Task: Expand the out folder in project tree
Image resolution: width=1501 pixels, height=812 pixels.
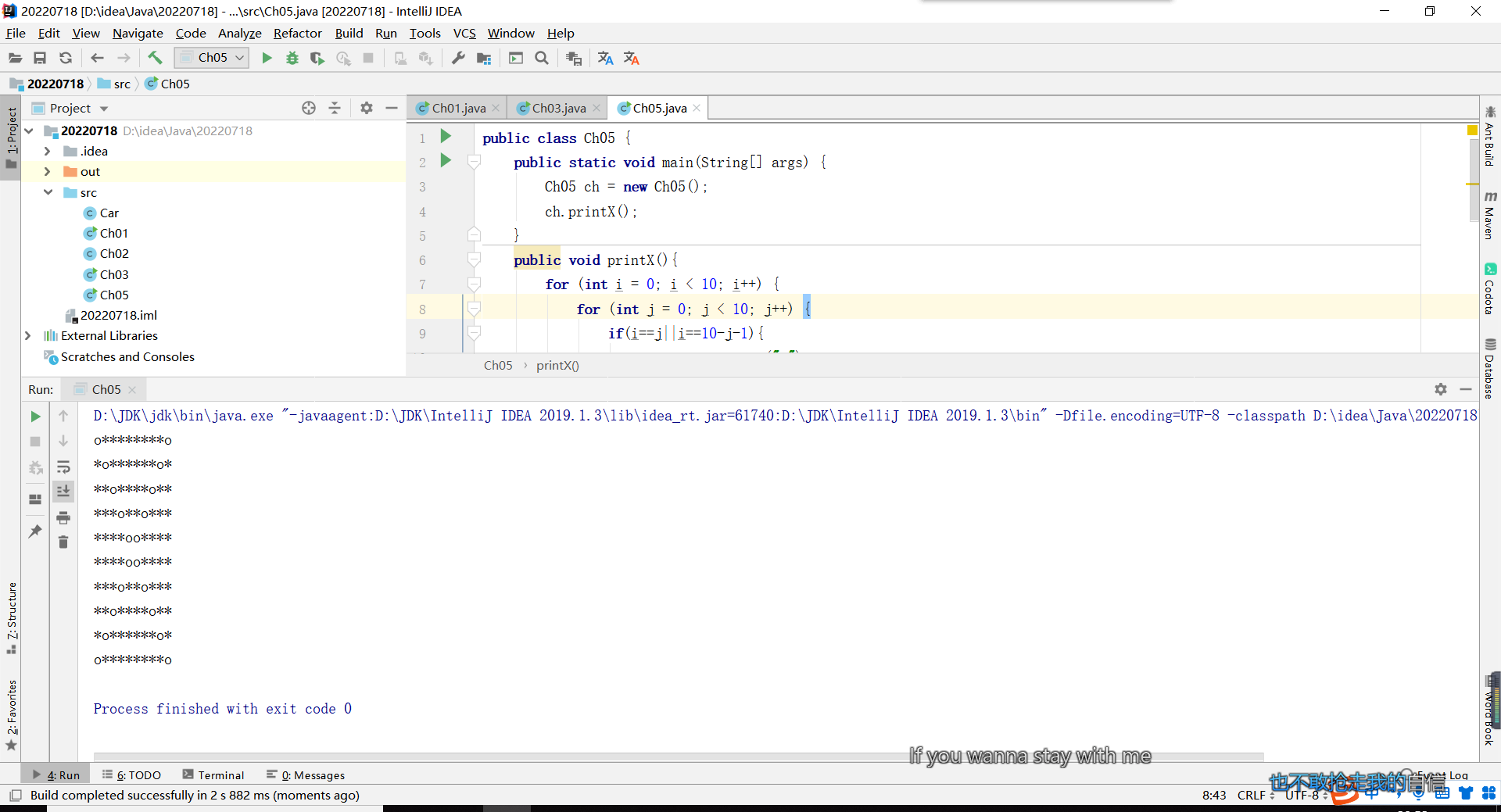Action: 47,172
